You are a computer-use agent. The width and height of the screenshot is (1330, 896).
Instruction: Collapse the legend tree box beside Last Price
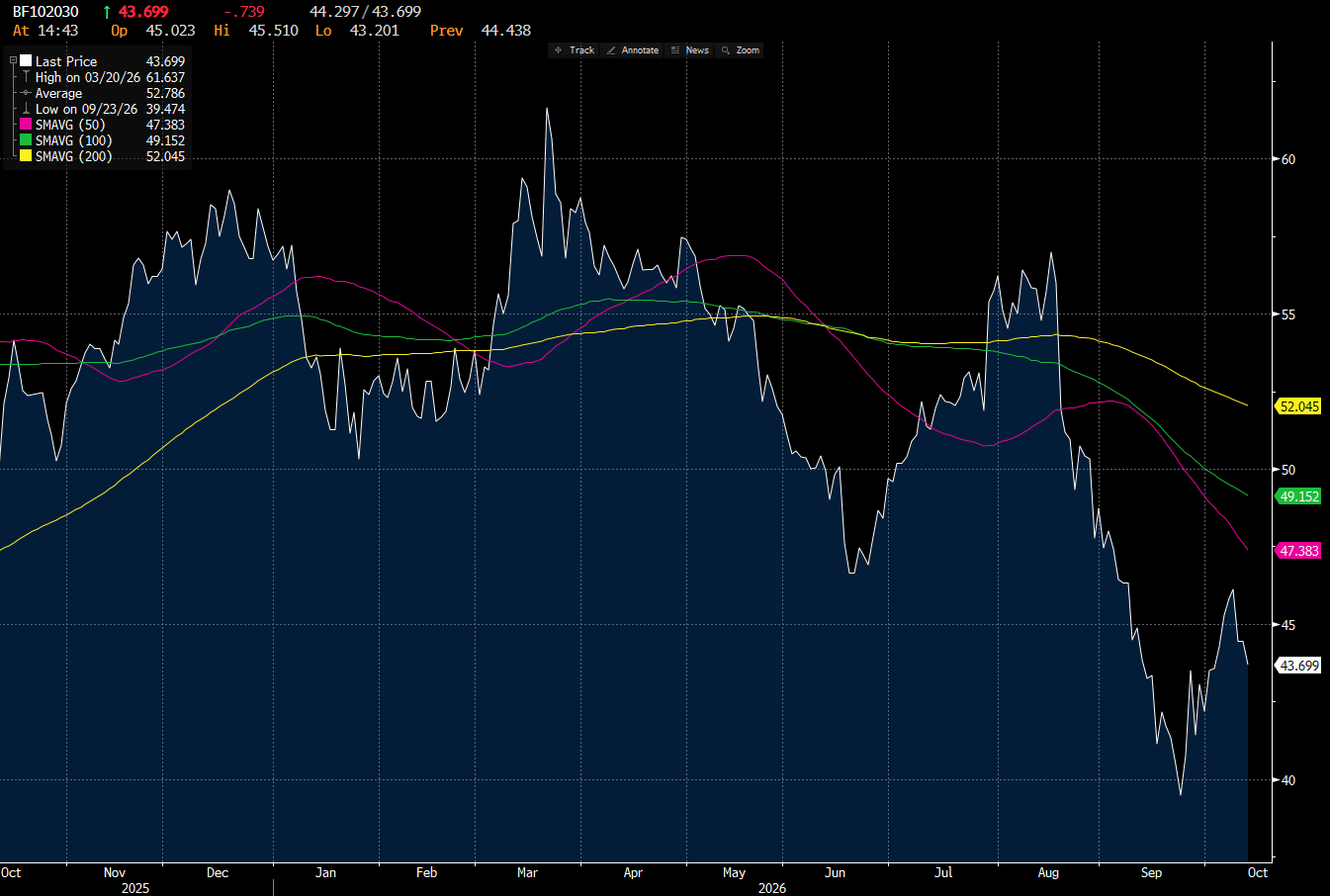(x=14, y=61)
